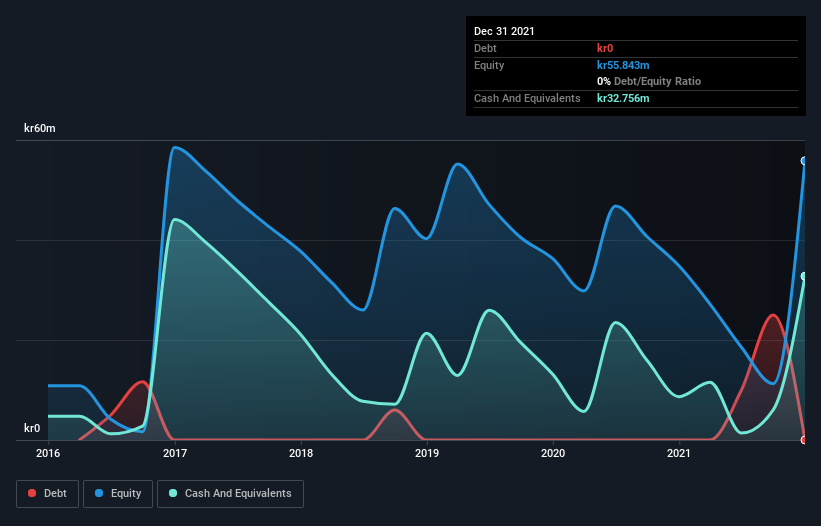821x526 pixels.
Task: Toggle Cash And Equivalents legend button
Action: (230, 494)
